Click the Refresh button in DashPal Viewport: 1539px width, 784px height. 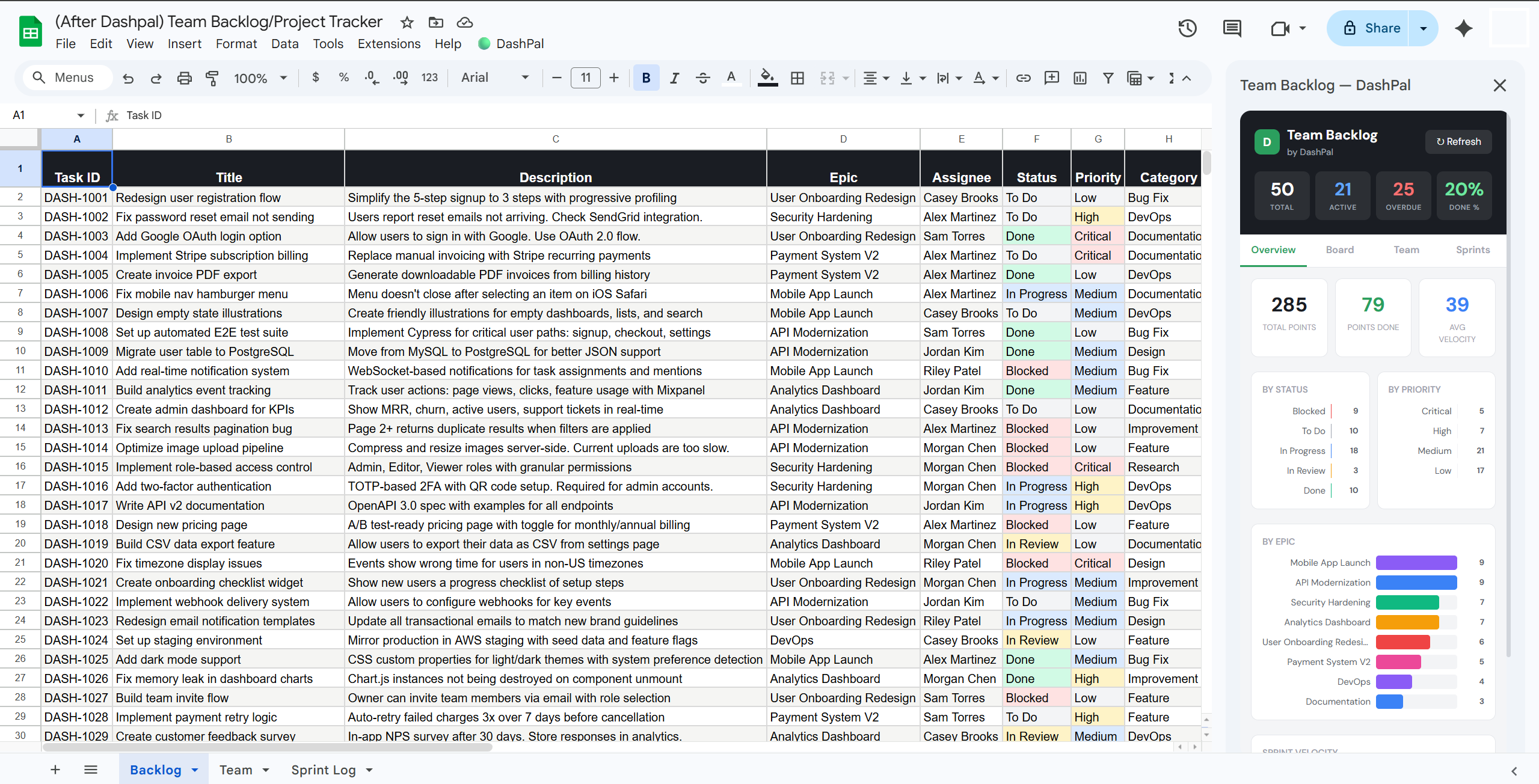[1458, 142]
